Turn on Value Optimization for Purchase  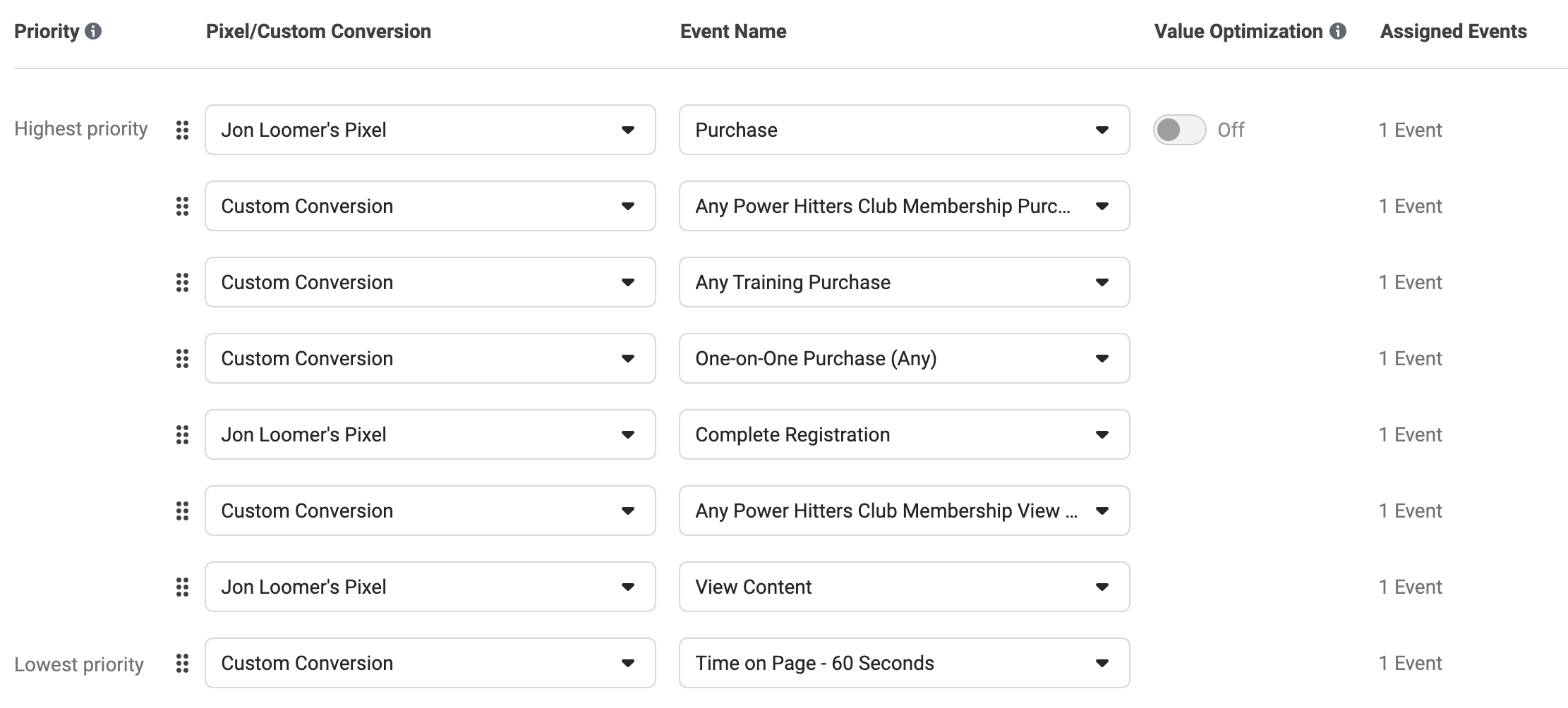(x=1179, y=130)
